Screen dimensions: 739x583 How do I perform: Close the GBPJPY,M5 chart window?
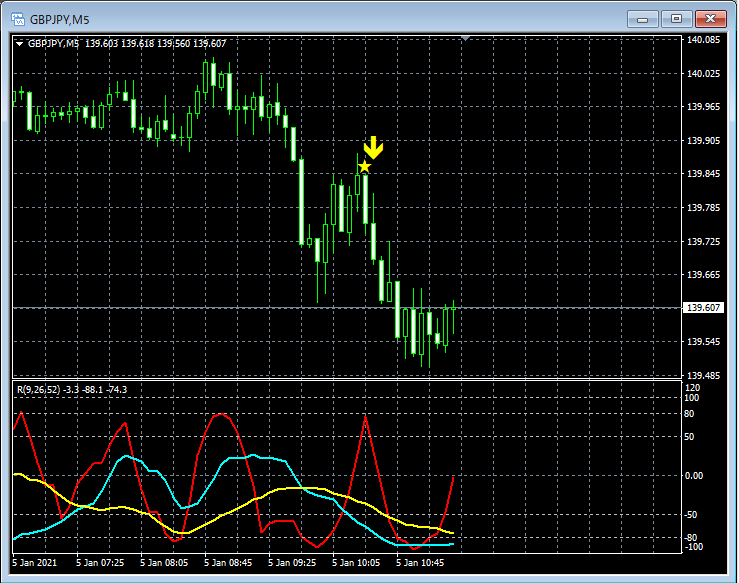(711, 19)
